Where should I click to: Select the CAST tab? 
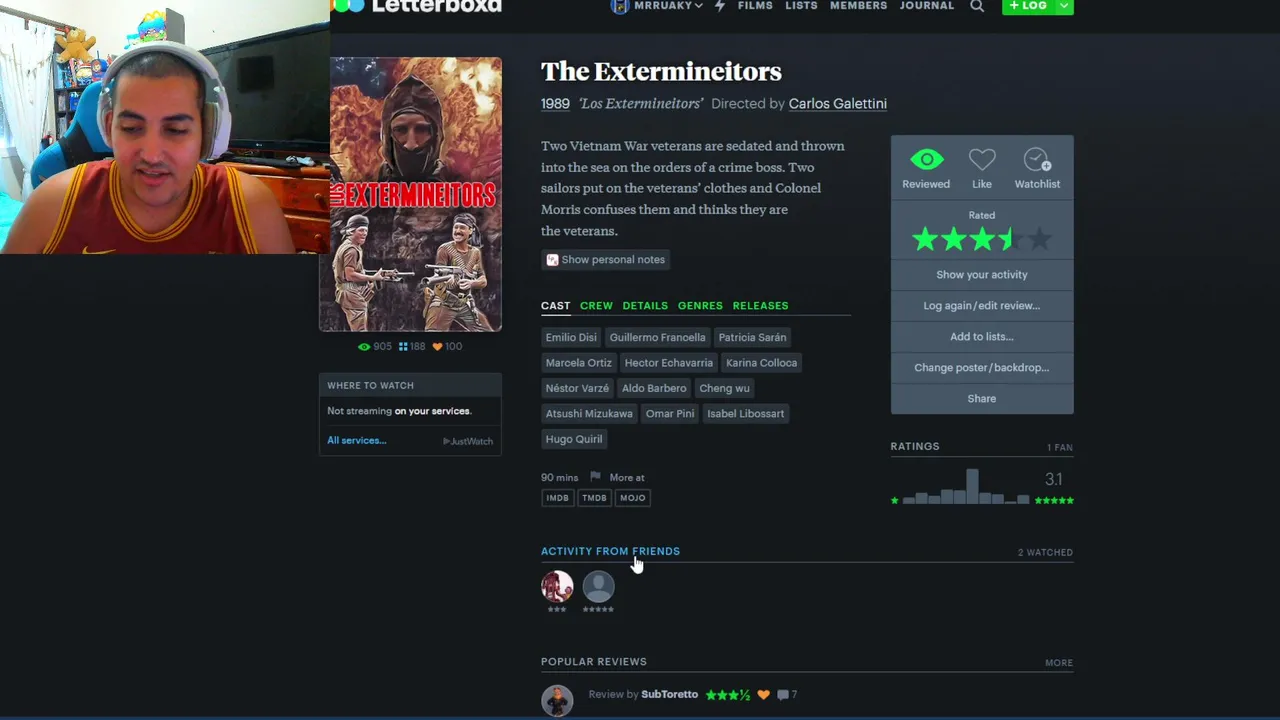555,306
